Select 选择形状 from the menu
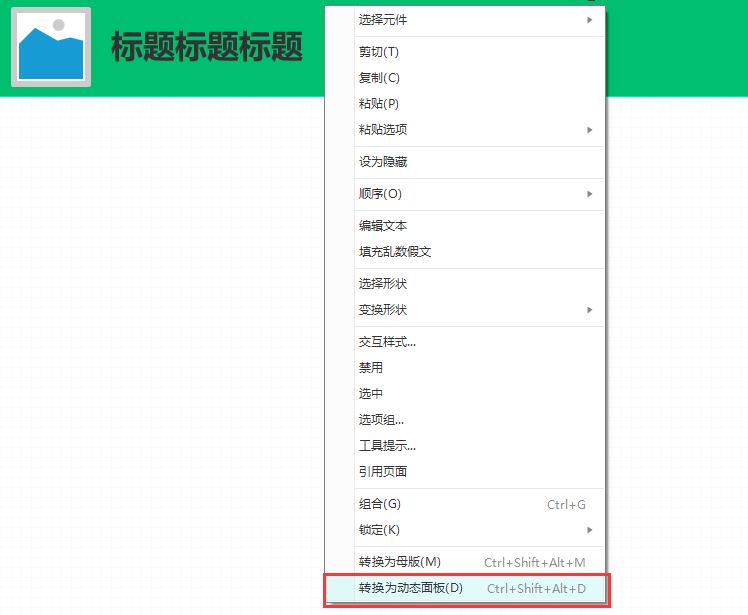 383,284
